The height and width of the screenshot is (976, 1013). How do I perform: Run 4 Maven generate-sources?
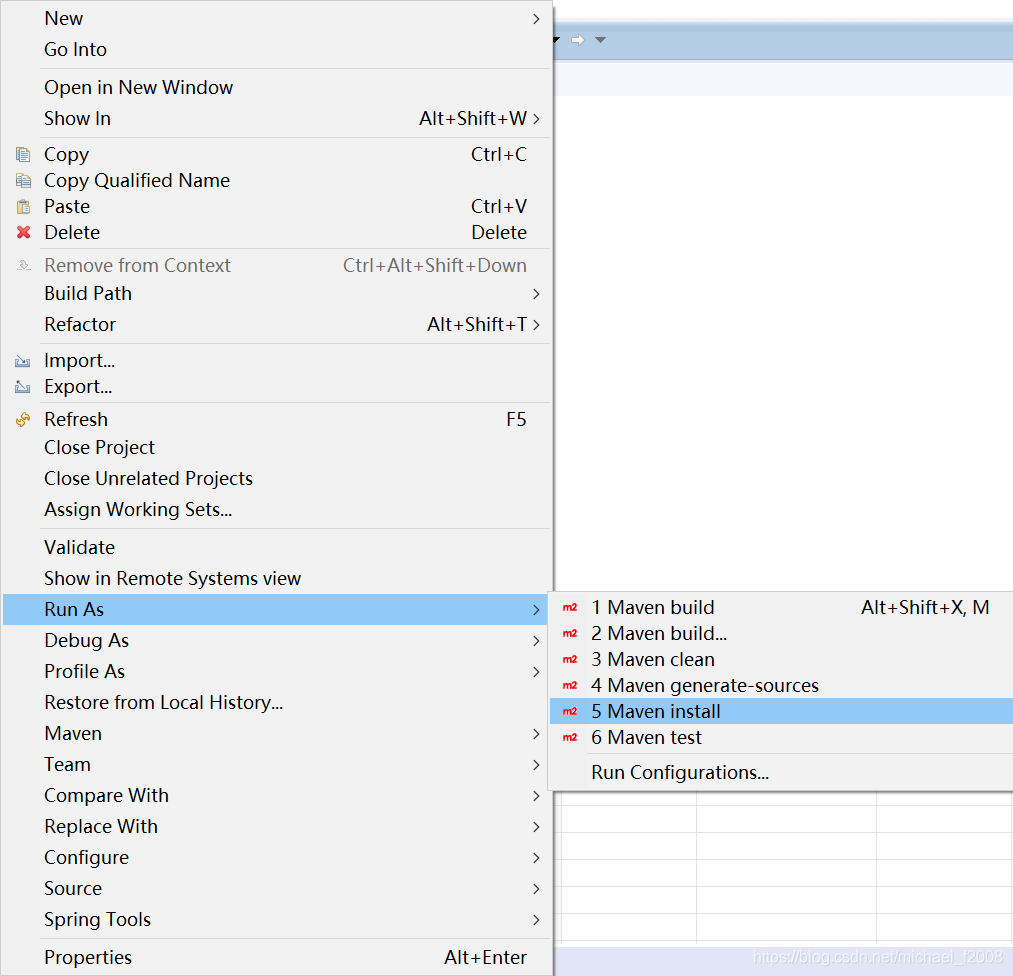pyautogui.click(x=781, y=685)
